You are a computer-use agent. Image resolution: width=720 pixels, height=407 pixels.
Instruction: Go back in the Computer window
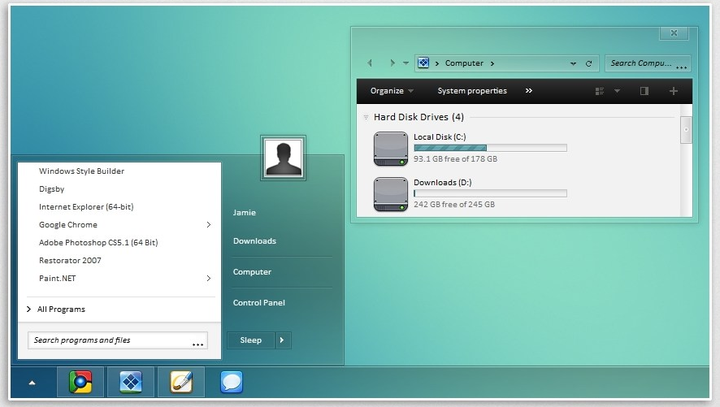(x=370, y=63)
